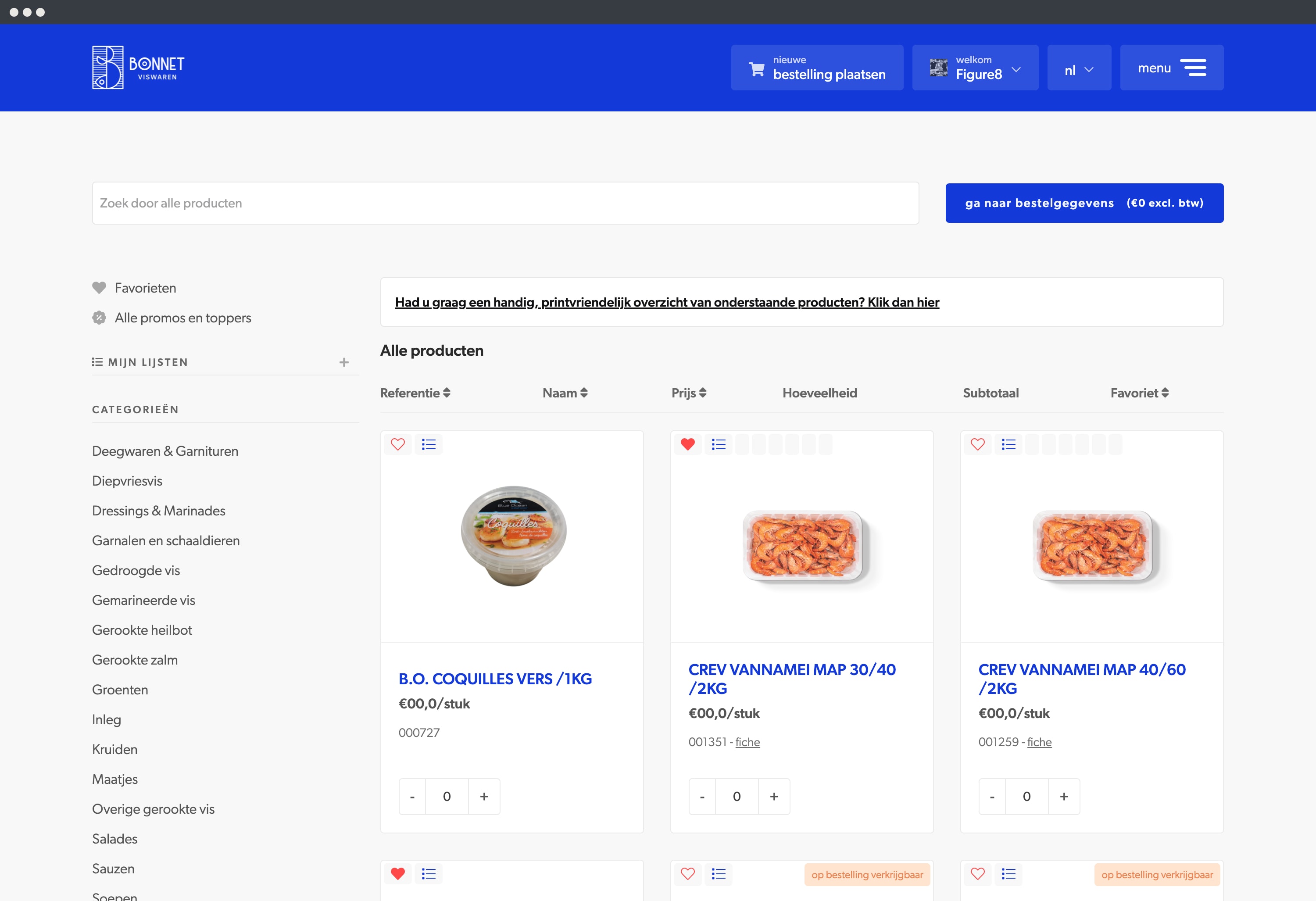Increase quantity of B.O. Coquilles Vers
1316x901 pixels.
484,797
